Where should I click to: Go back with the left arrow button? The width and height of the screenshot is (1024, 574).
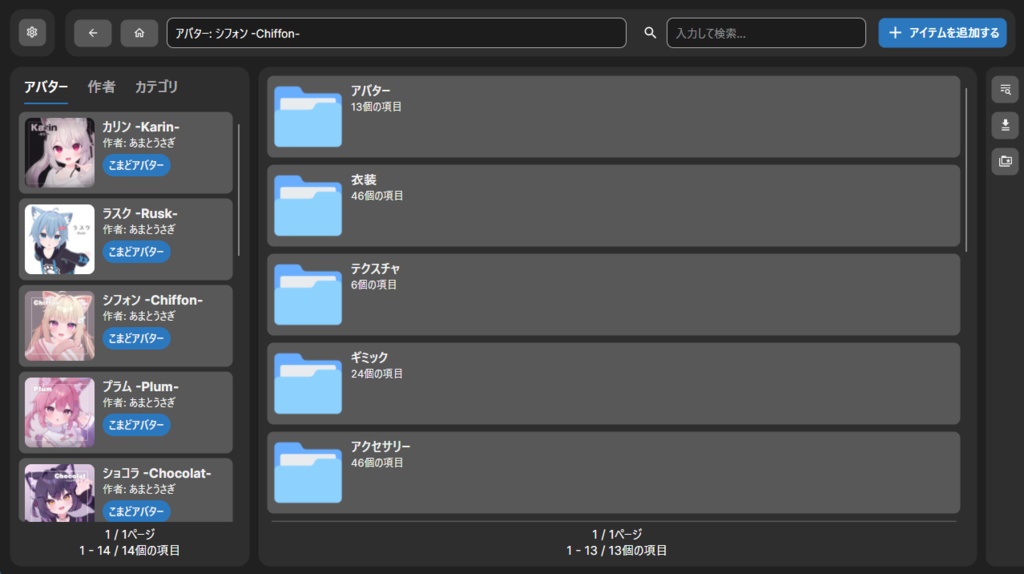pyautogui.click(x=93, y=33)
